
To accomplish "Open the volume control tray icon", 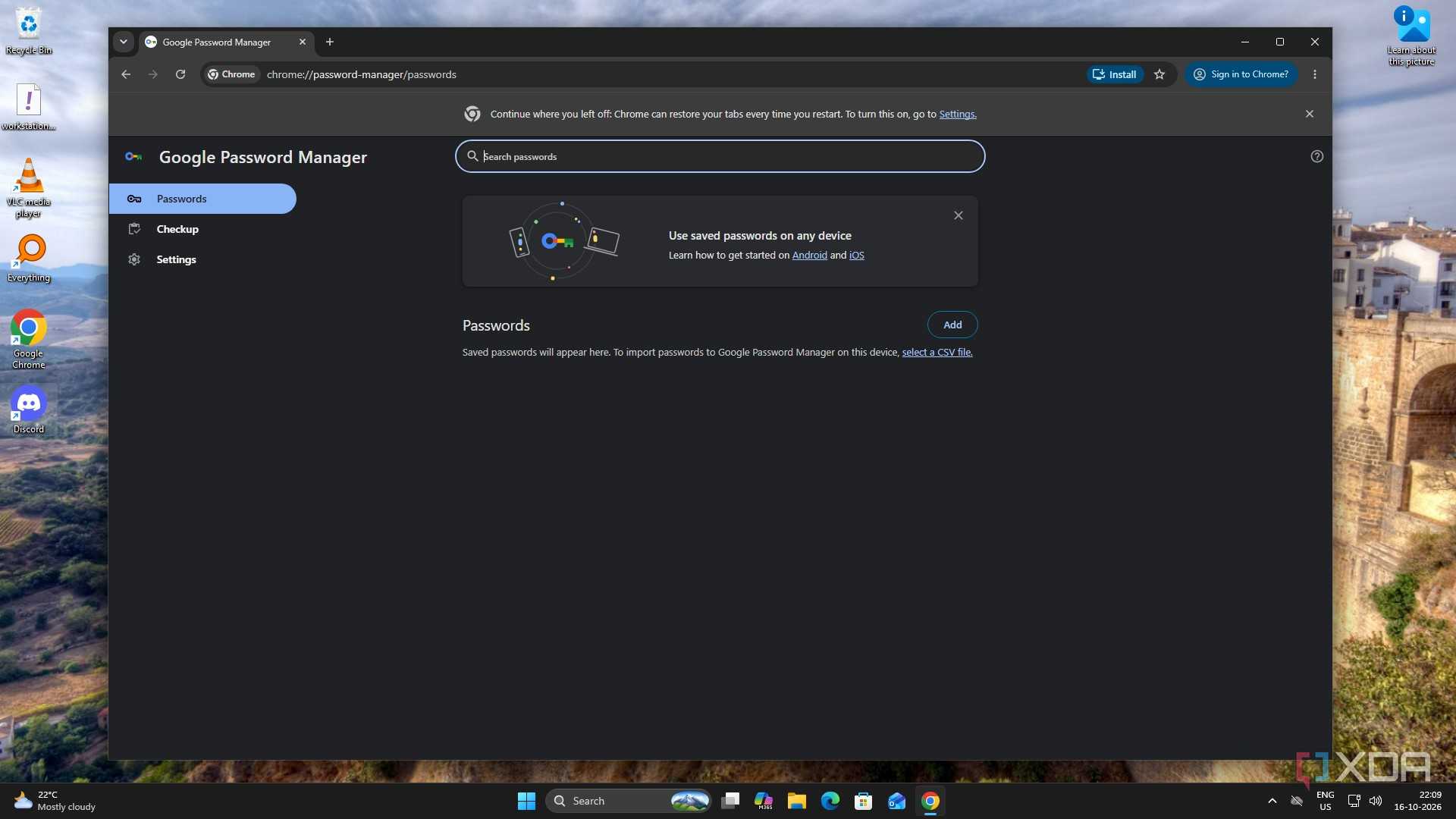I will 1376,801.
